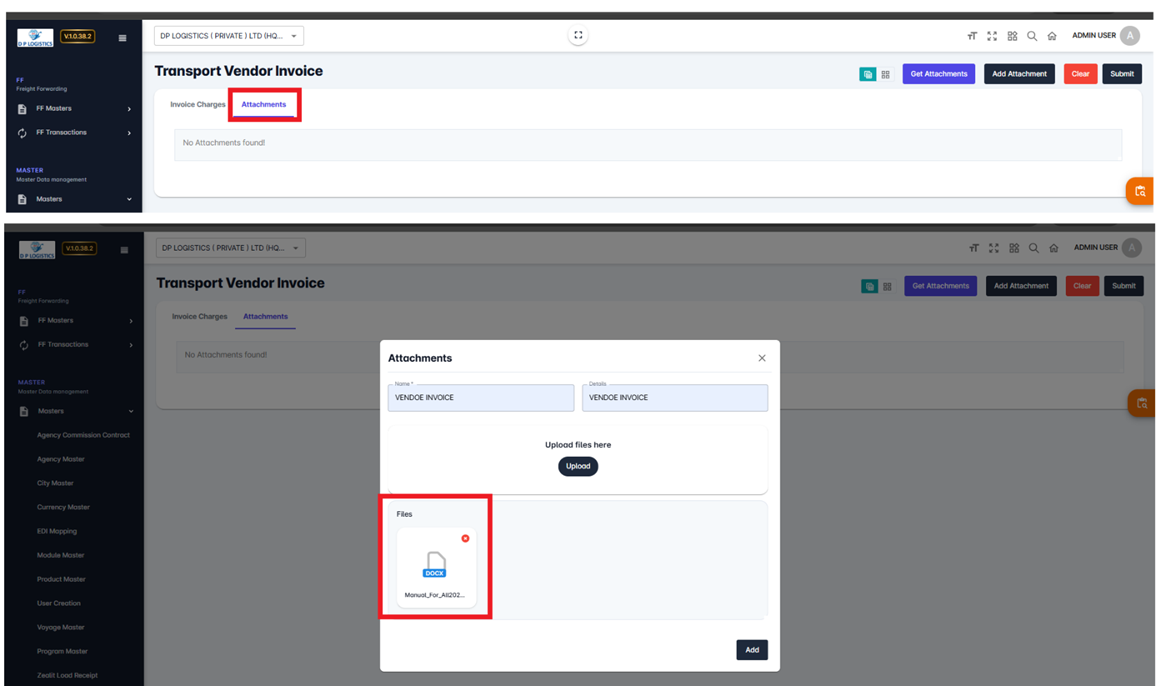Open Currency Master in the sidebar
The width and height of the screenshot is (1166, 686).
click(63, 507)
